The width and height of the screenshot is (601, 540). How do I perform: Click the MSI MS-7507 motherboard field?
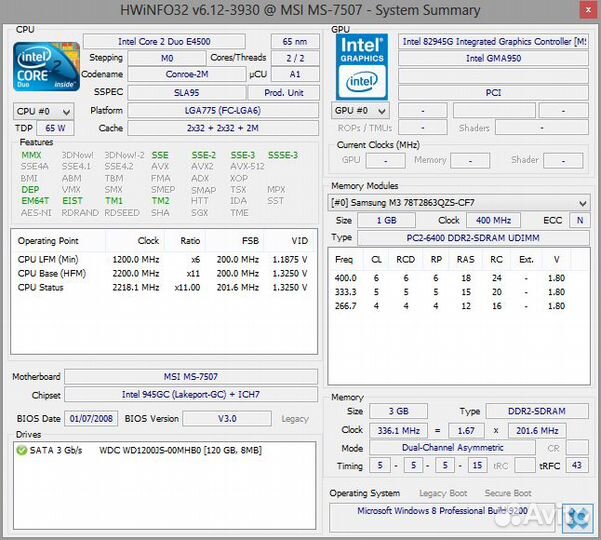pyautogui.click(x=191, y=377)
